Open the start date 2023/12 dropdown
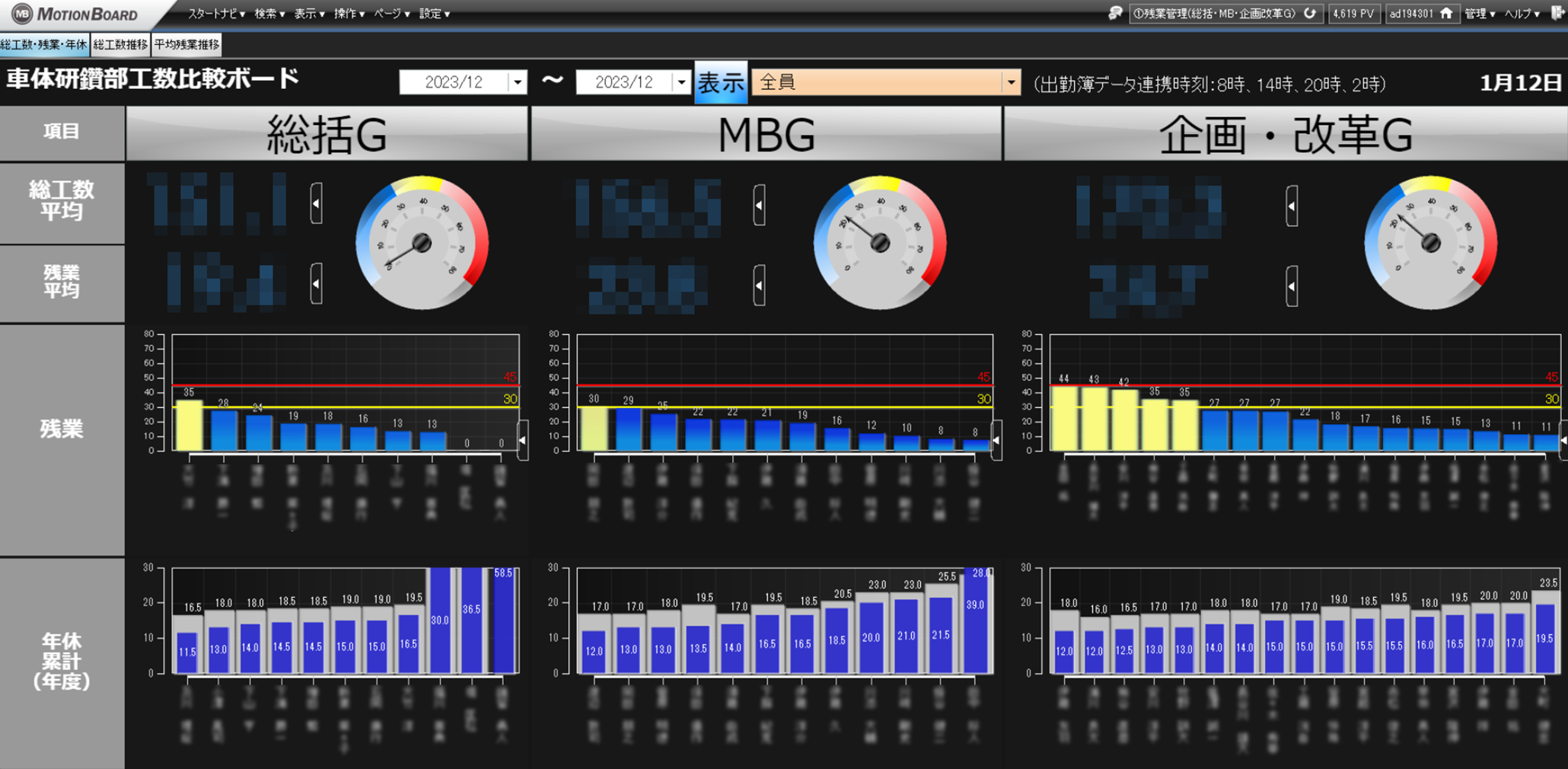 click(x=518, y=82)
